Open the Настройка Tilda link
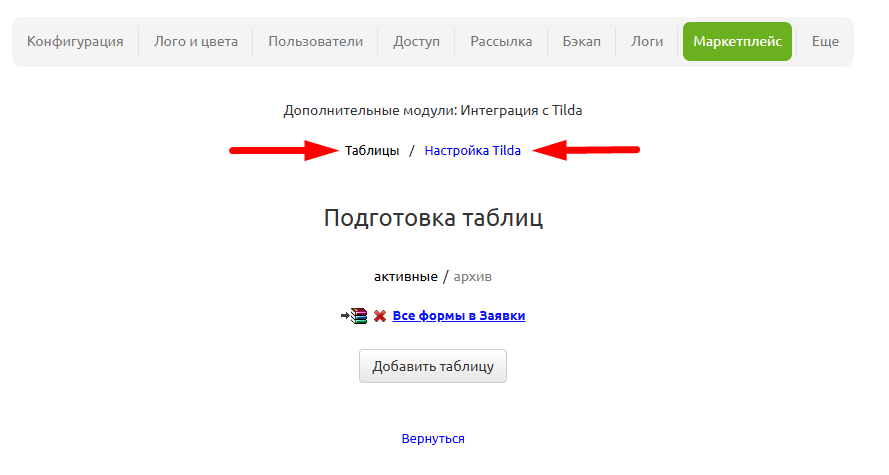 click(x=472, y=151)
